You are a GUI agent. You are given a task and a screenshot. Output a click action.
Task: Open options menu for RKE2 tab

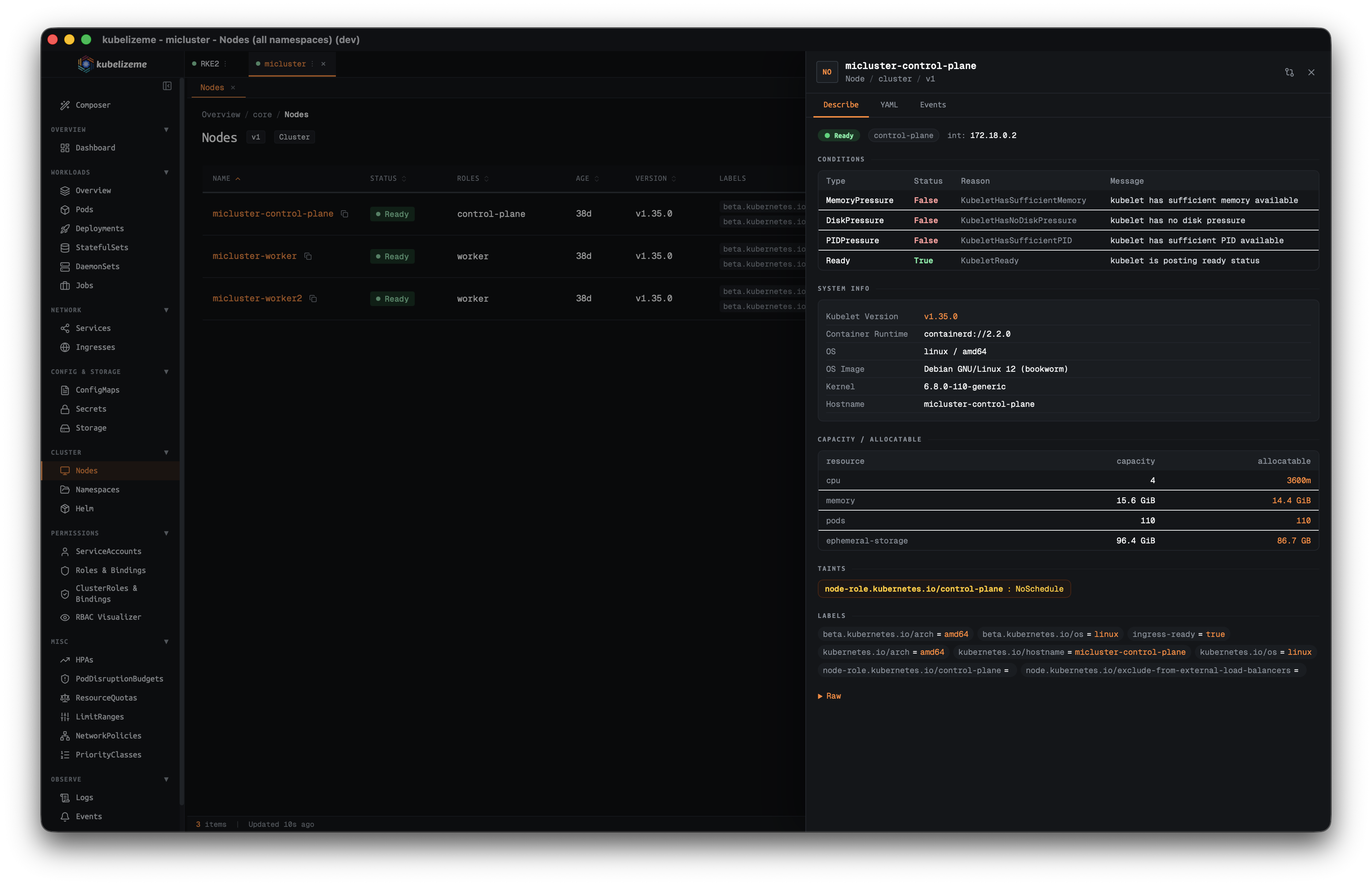[x=225, y=64]
